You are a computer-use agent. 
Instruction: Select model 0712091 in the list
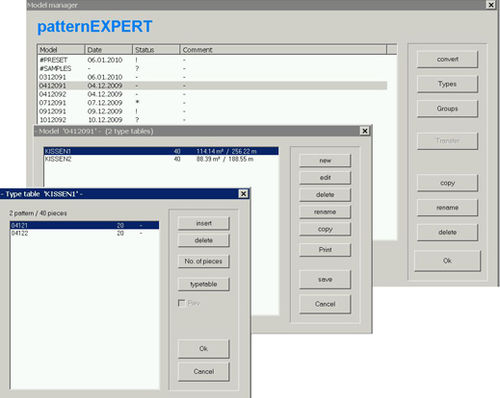(212, 103)
